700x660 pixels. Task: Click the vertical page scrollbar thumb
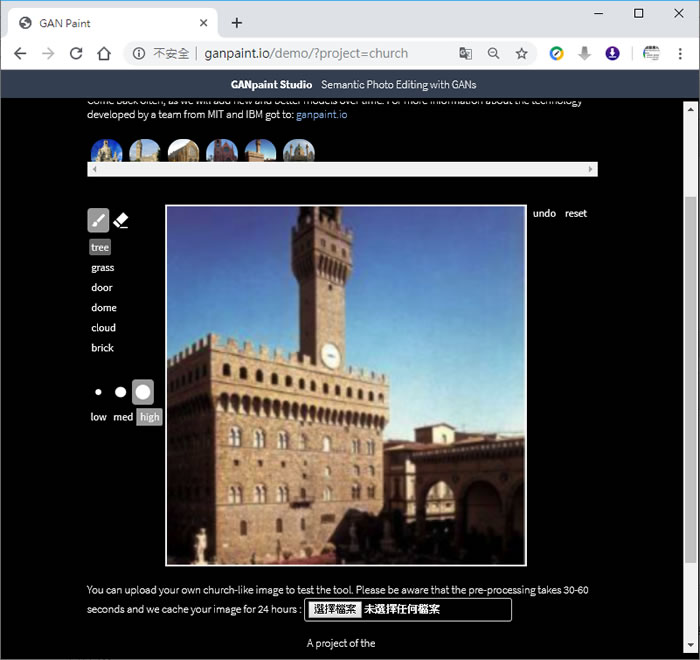coord(691,380)
